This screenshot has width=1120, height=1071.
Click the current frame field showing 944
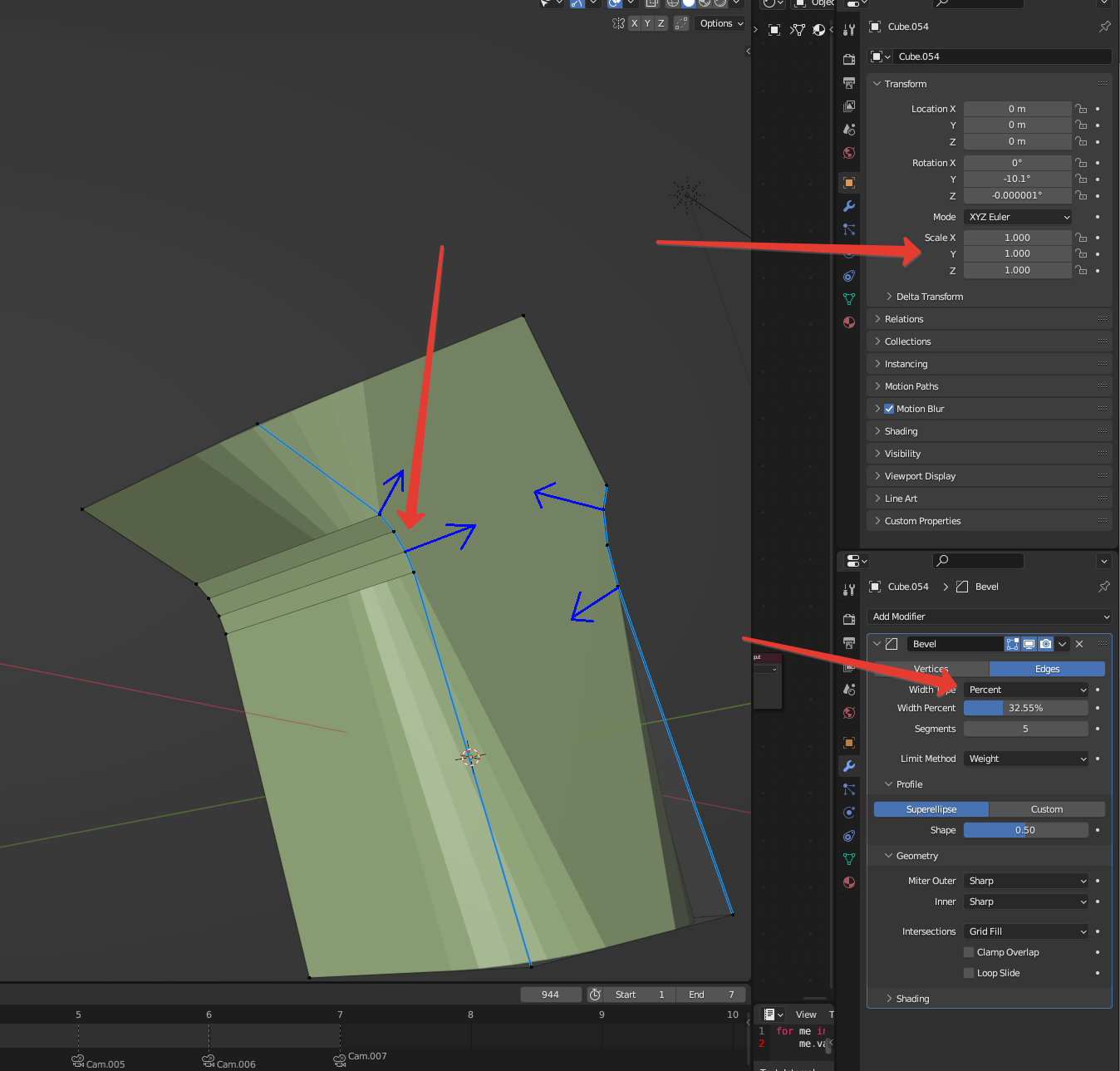(550, 995)
